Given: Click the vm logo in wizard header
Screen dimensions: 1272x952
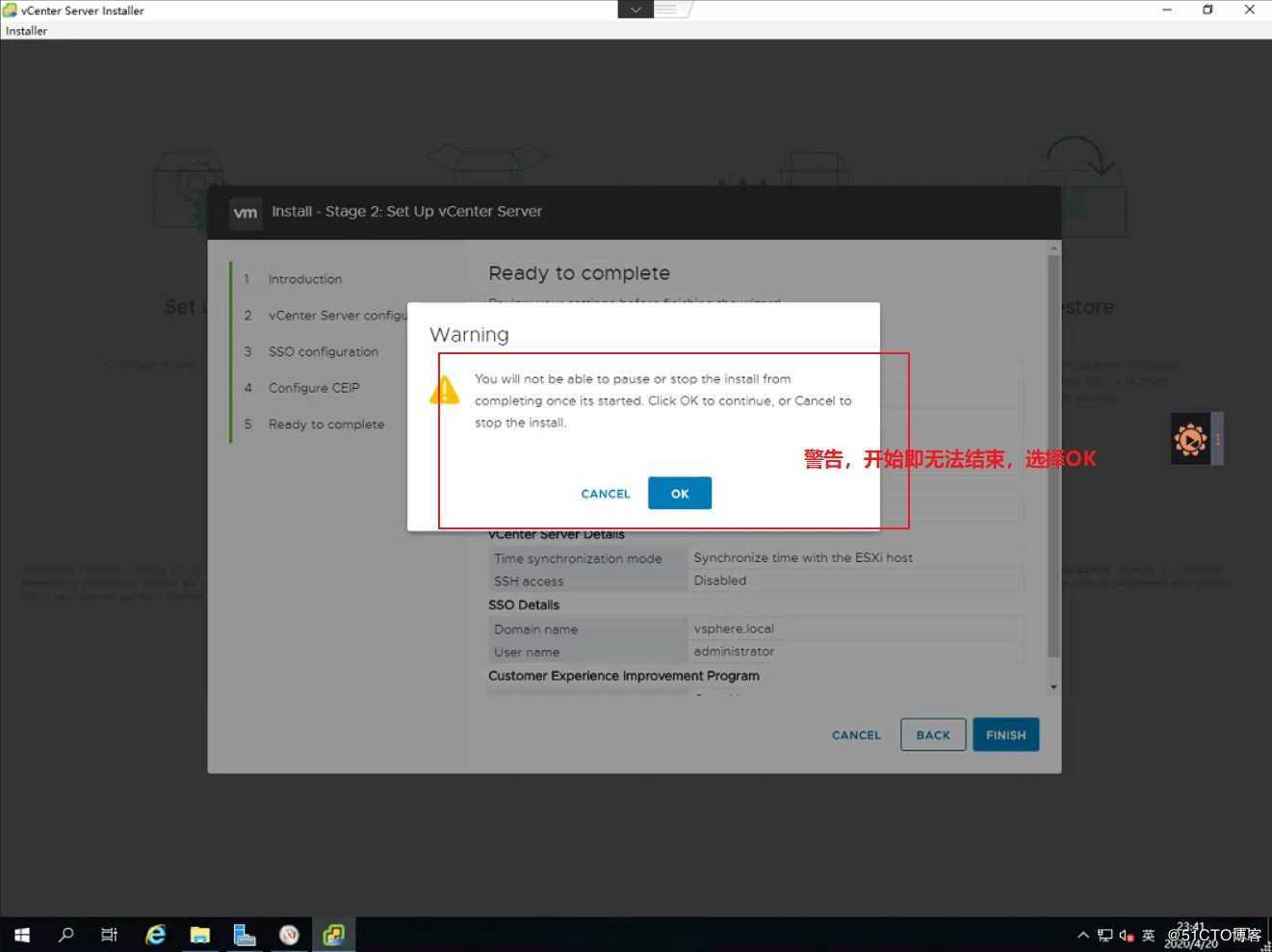Looking at the screenshot, I should click(x=246, y=212).
